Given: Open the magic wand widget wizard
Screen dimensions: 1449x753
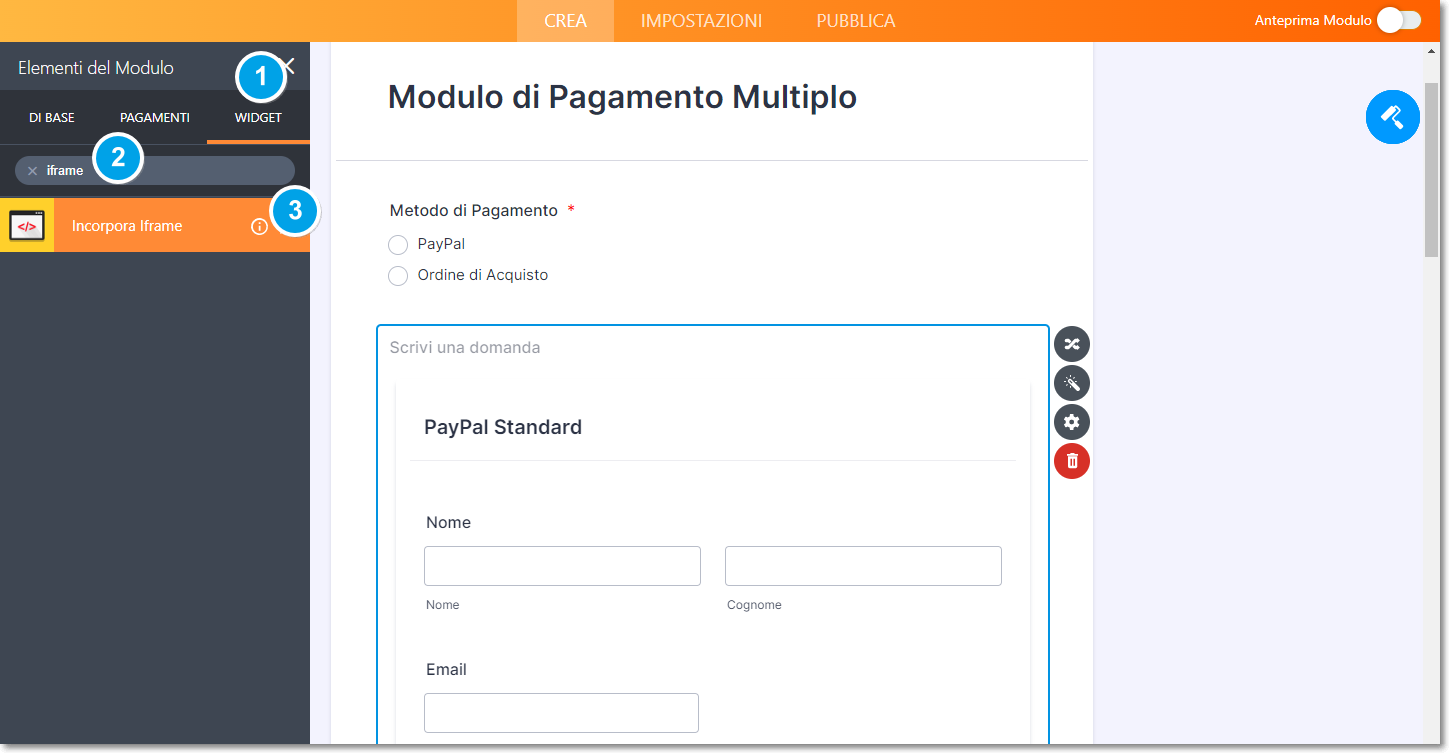Looking at the screenshot, I should [x=1071, y=383].
